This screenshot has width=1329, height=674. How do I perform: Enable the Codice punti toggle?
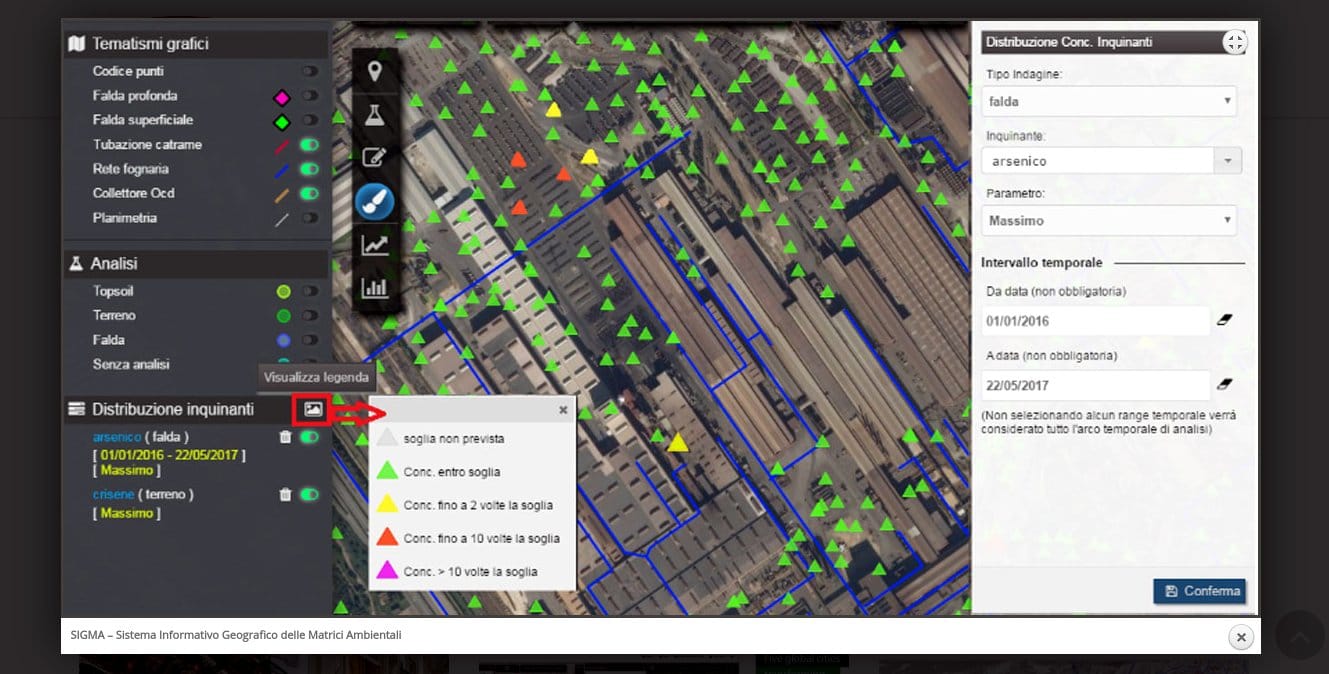[310, 71]
